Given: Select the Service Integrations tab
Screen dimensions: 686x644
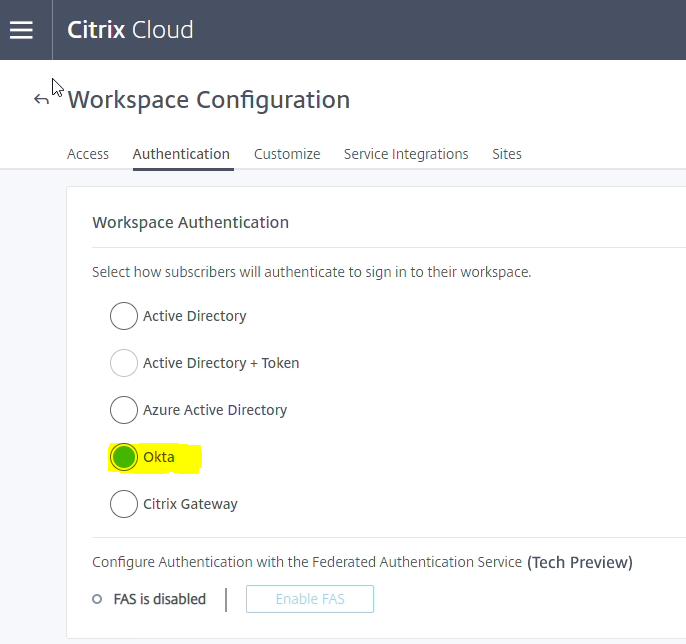Looking at the screenshot, I should (406, 154).
